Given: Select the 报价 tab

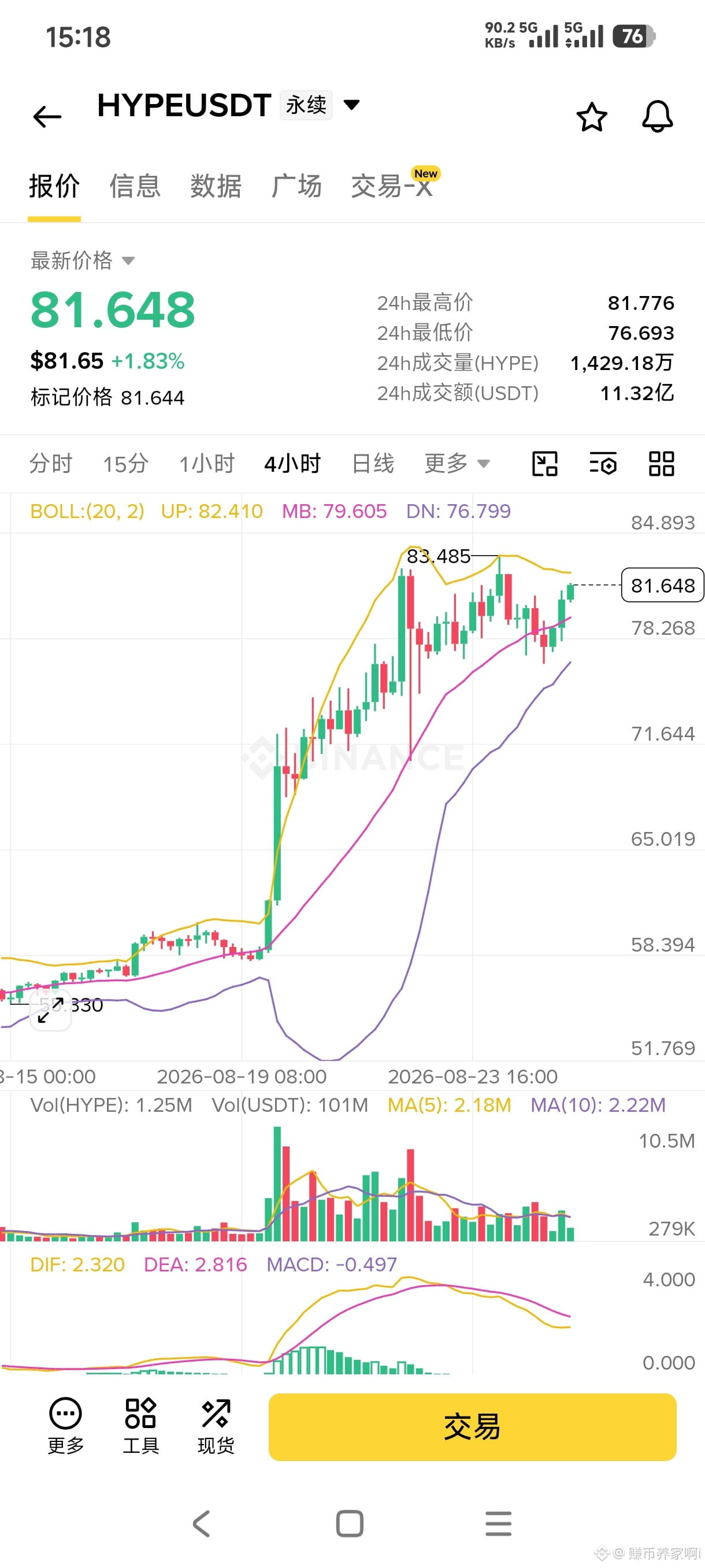Looking at the screenshot, I should coord(54,186).
